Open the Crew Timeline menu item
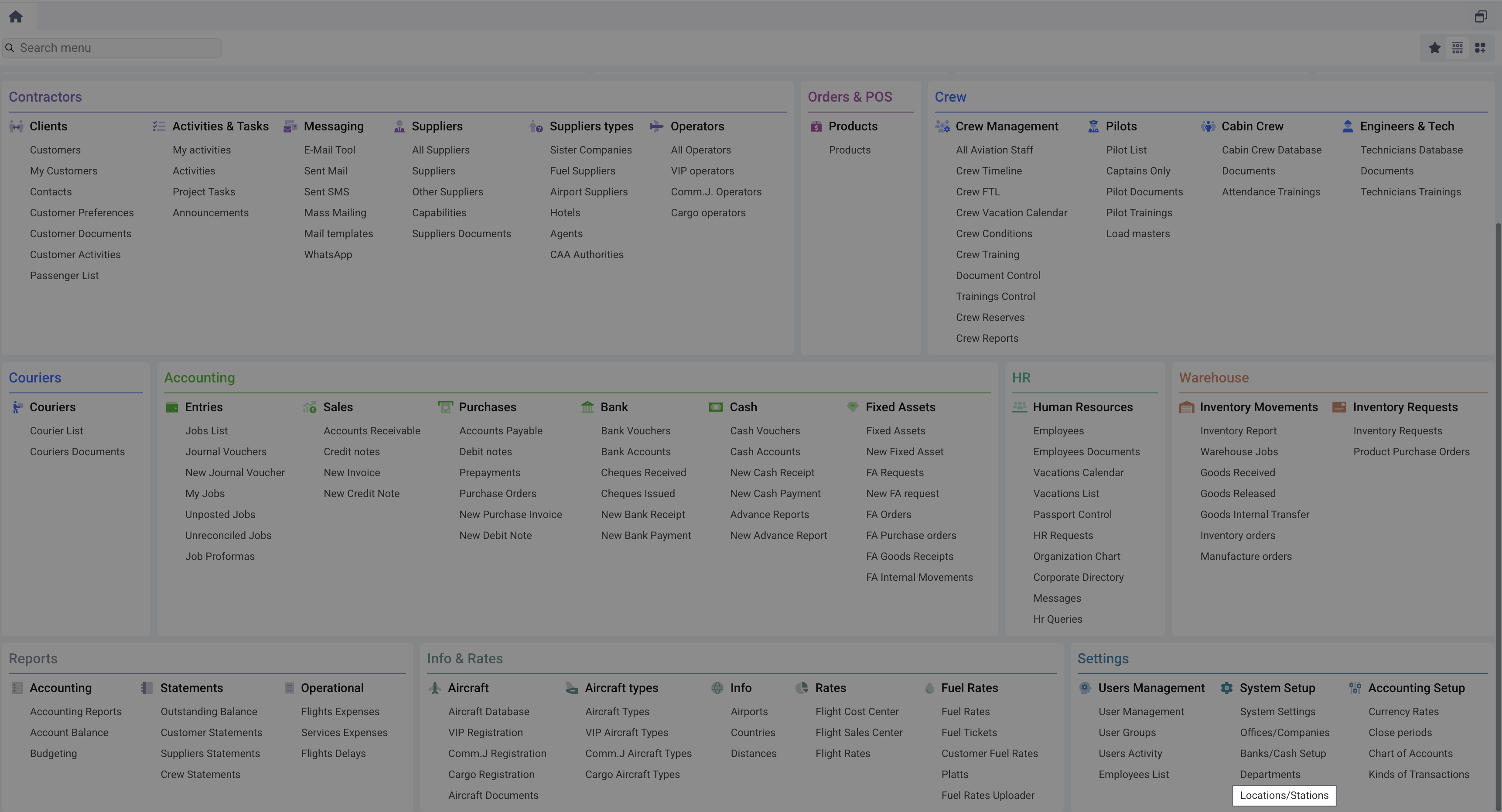 click(988, 171)
